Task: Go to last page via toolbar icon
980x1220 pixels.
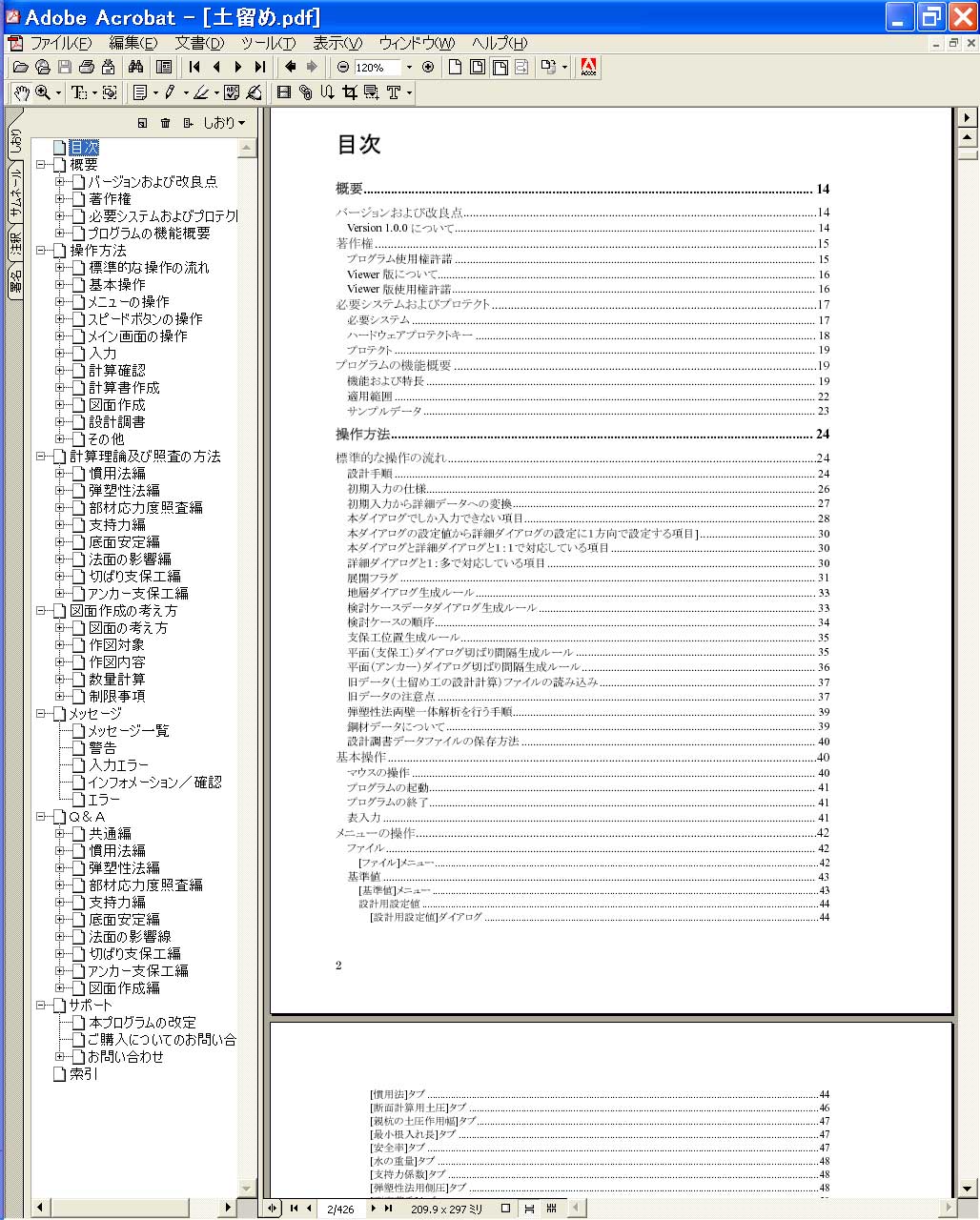Action: point(259,67)
